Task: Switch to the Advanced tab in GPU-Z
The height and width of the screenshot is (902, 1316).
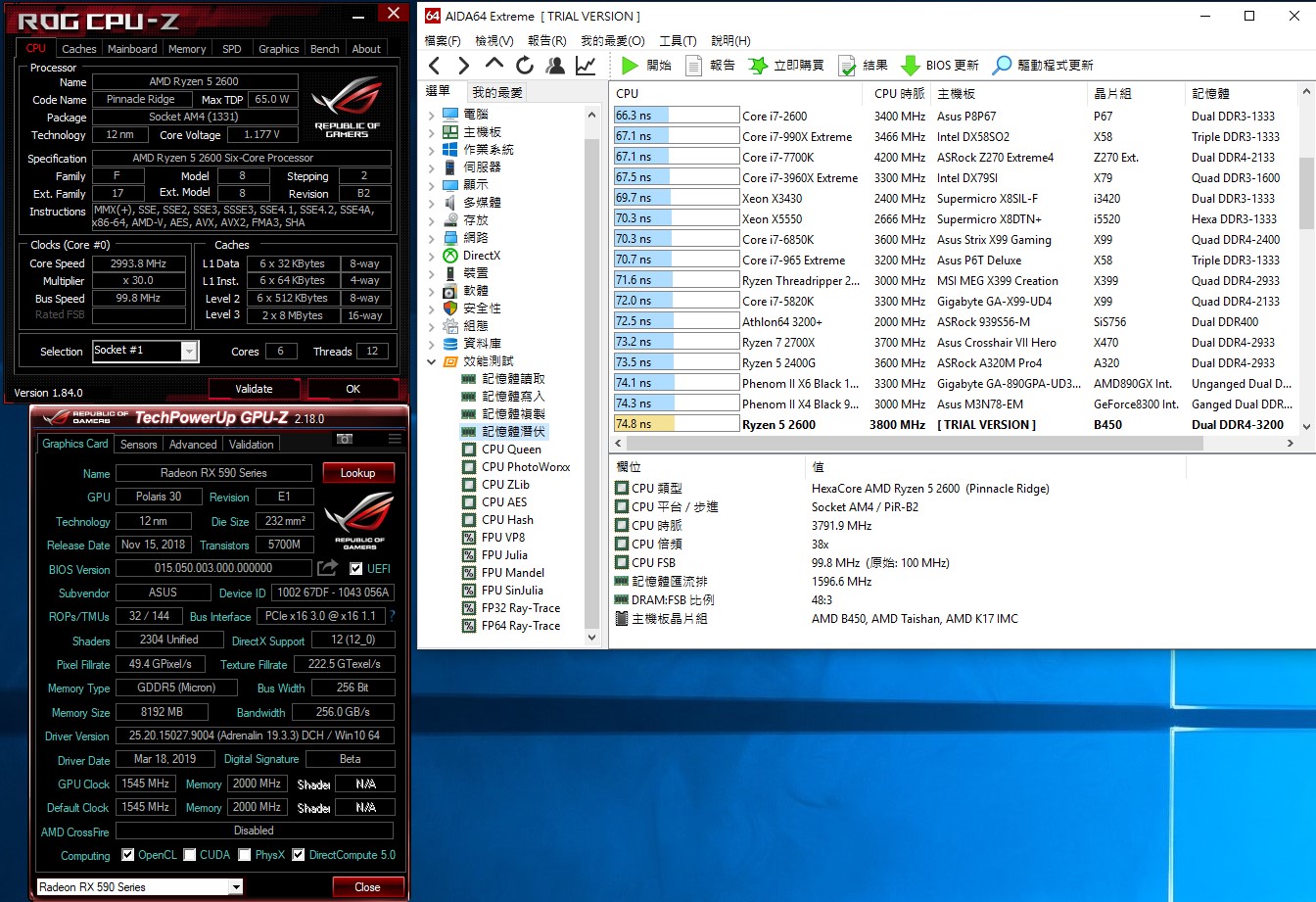Action: point(193,444)
